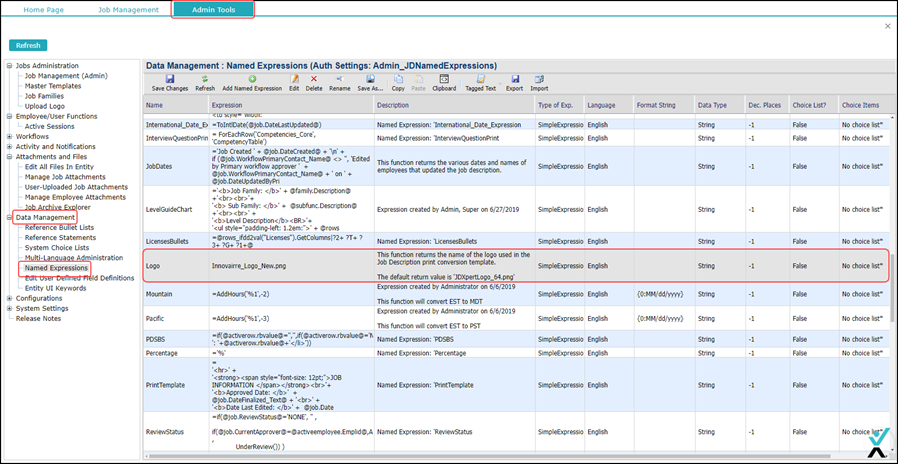The height and width of the screenshot is (464, 899).
Task: Click the Export toolbar icon
Action: coord(515,79)
